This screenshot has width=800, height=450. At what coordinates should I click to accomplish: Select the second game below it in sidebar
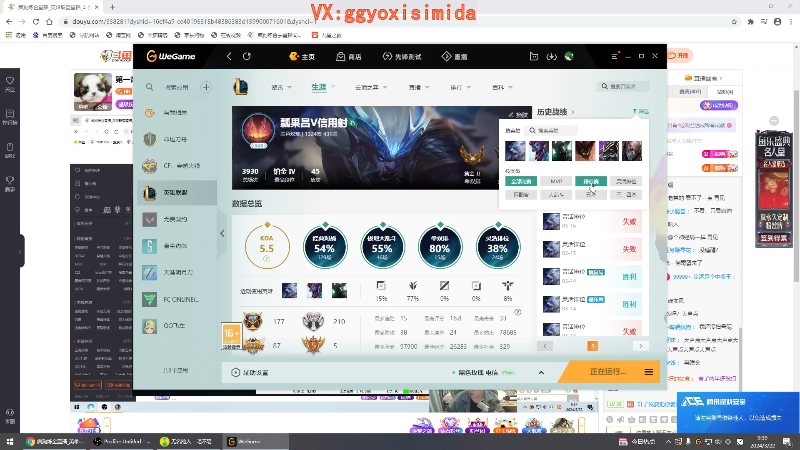[x=177, y=139]
